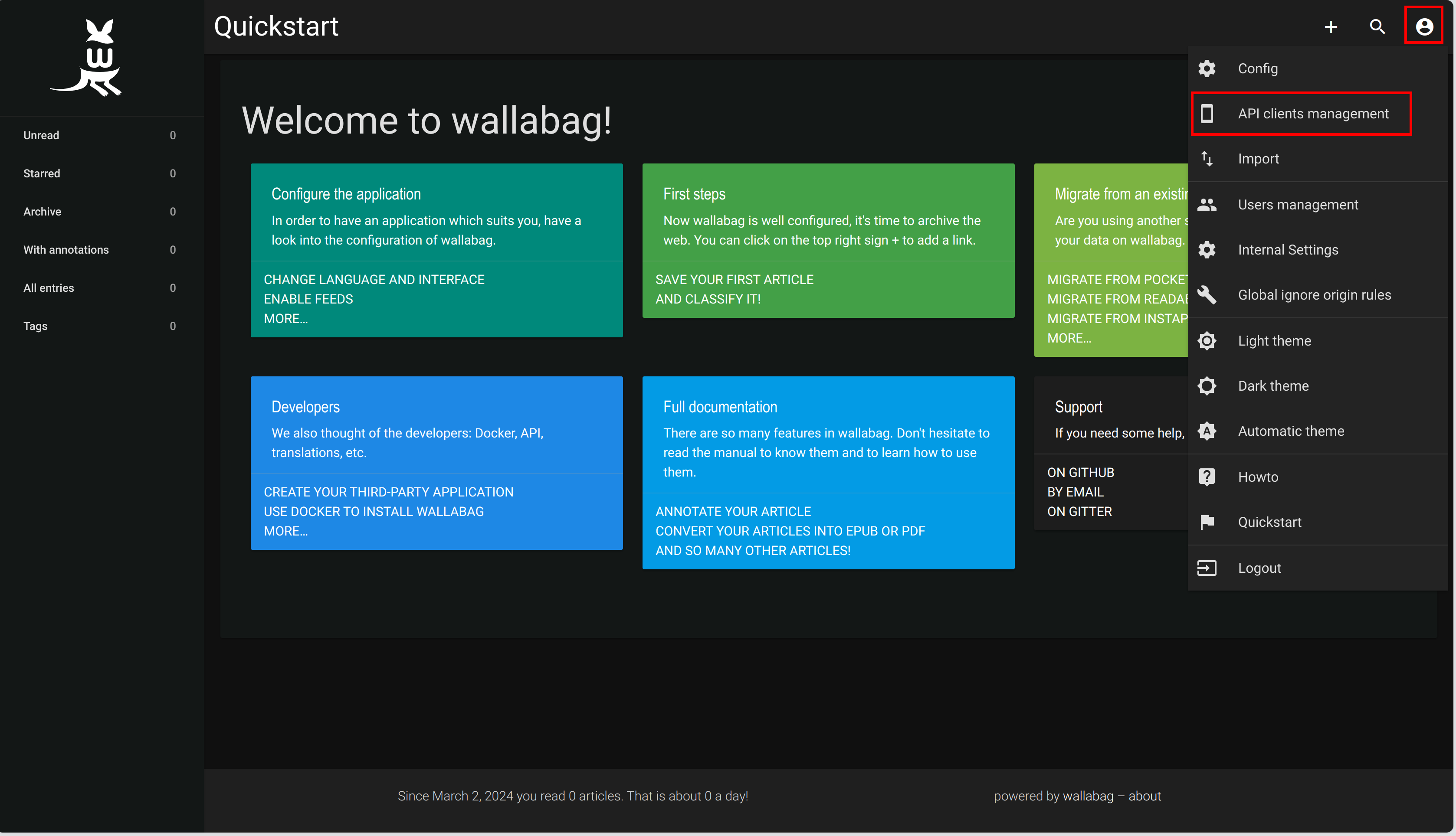Click the footer reading statistics text
This screenshot has width=1456, height=836.
[x=573, y=797]
